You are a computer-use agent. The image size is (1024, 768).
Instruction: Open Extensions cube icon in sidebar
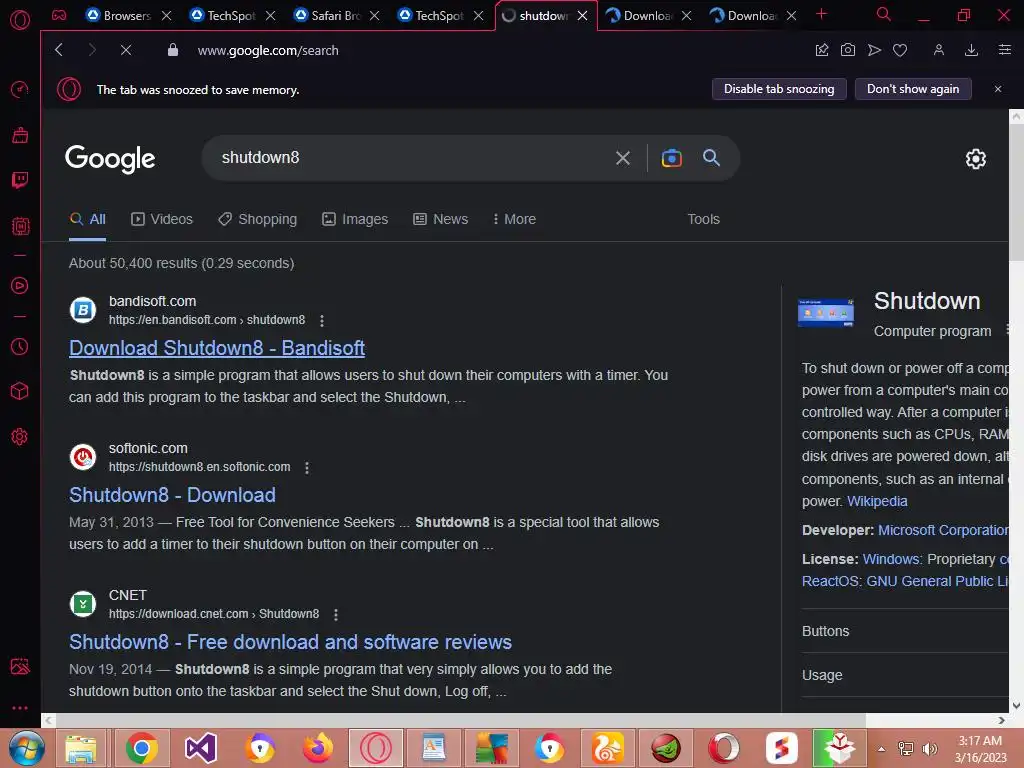[x=20, y=391]
